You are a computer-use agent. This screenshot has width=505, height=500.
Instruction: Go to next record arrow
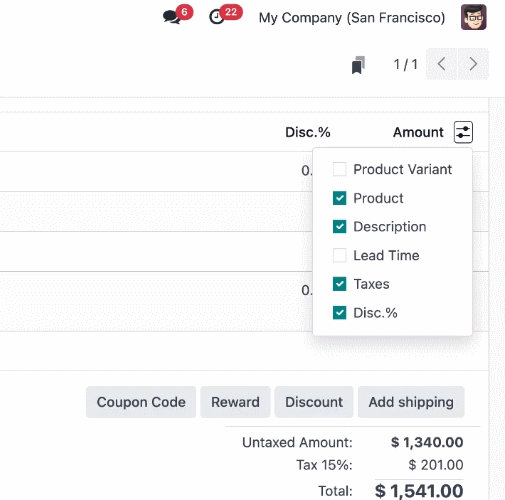[x=473, y=64]
